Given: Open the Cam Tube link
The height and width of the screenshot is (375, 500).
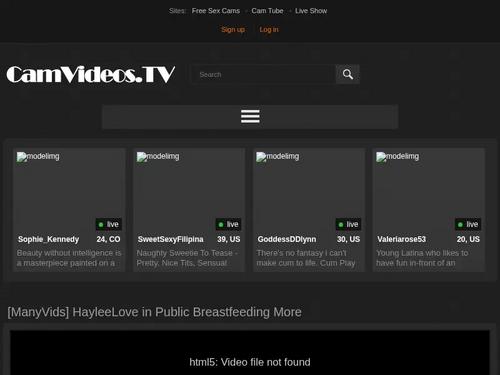Looking at the screenshot, I should 267,11.
